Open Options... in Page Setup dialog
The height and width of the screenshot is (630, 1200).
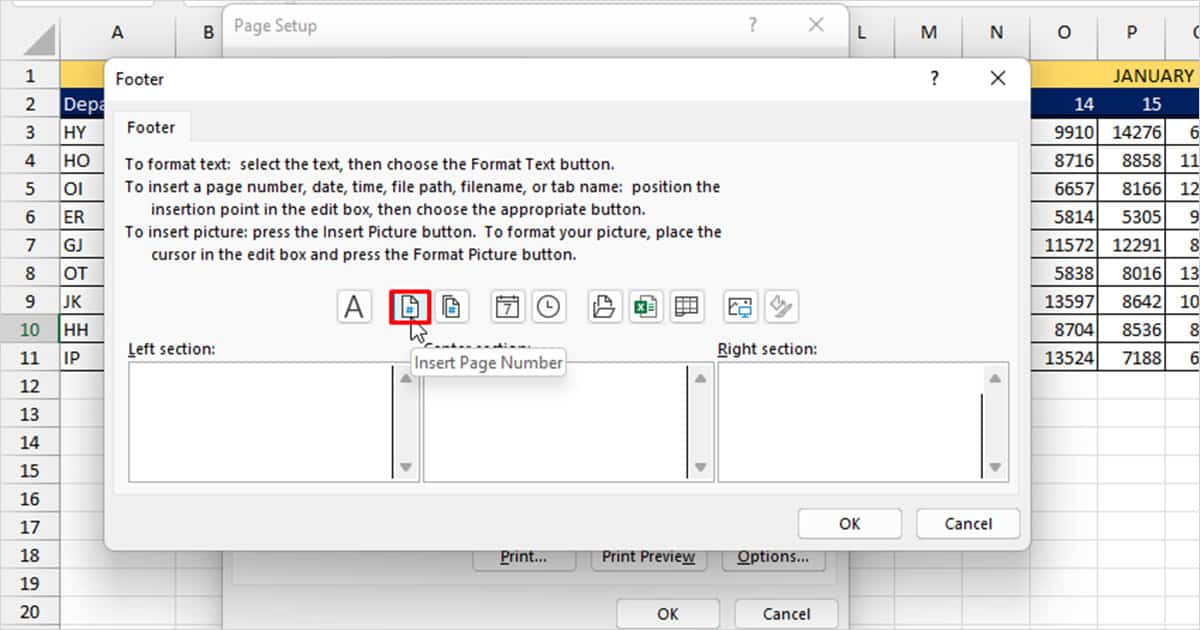pos(773,557)
